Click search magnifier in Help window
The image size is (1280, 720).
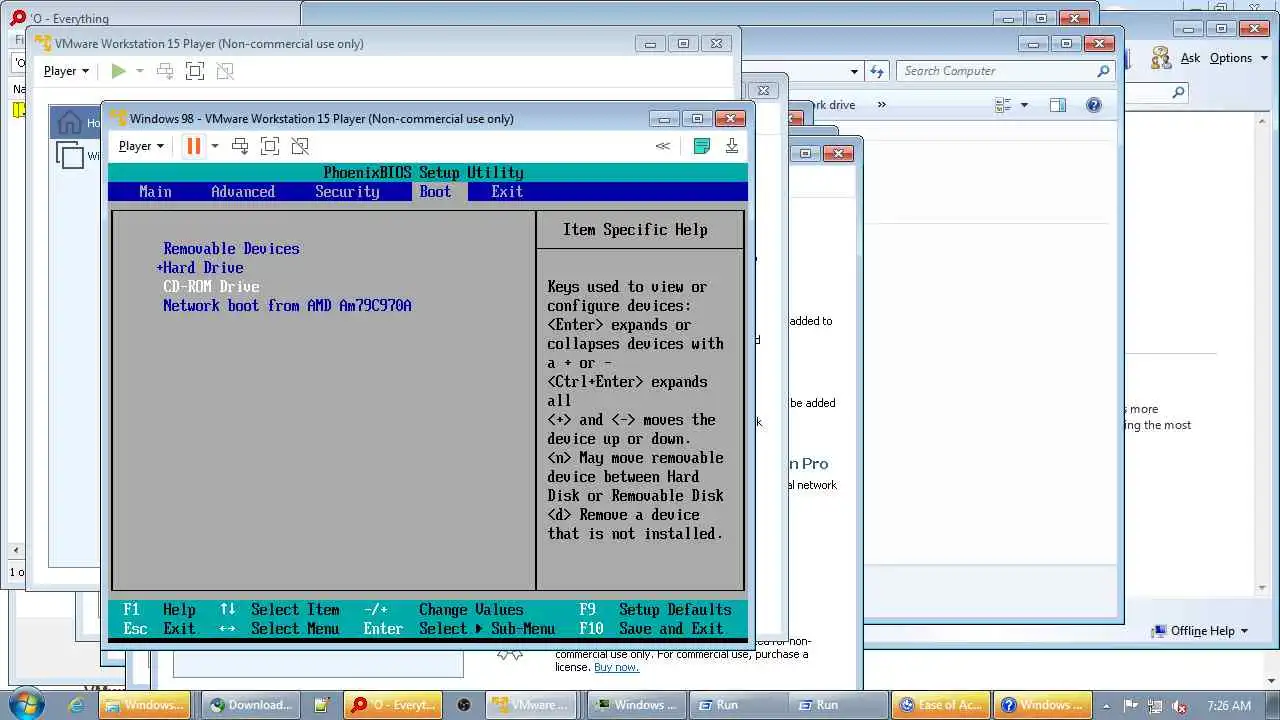click(x=1178, y=92)
